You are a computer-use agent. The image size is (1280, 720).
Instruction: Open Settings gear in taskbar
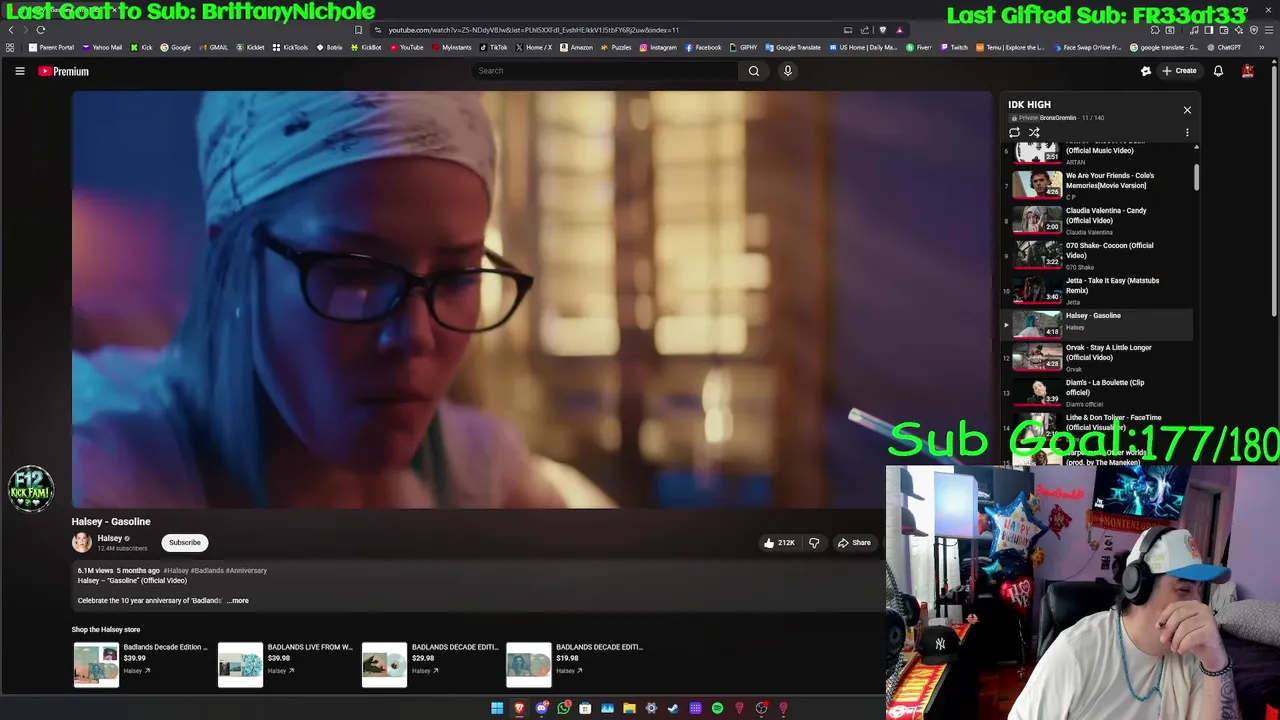point(651,708)
